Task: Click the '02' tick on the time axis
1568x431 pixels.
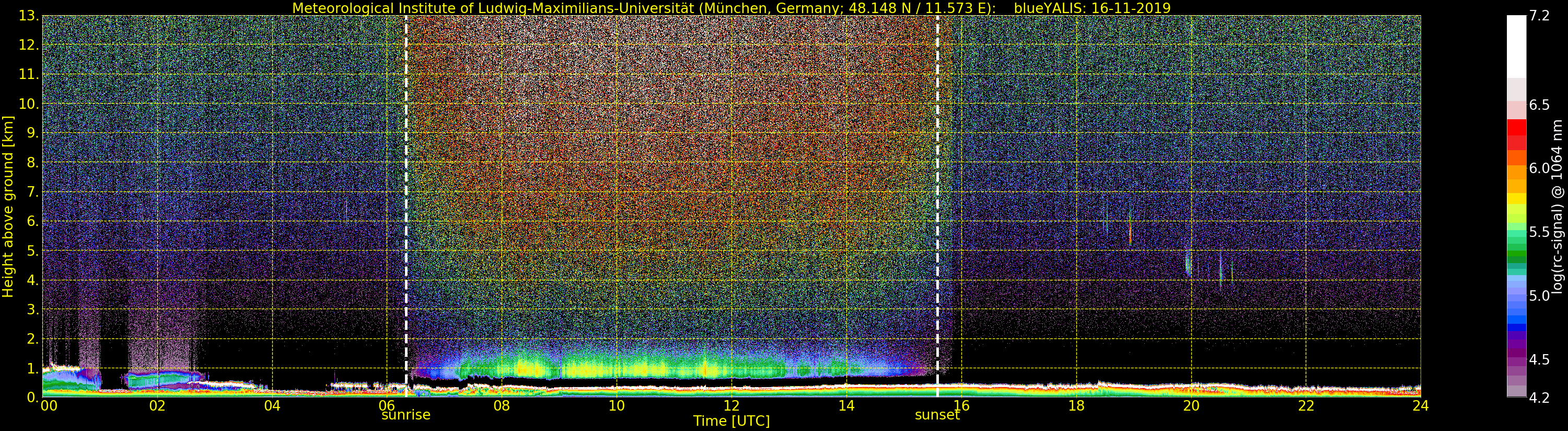Action: coord(157,406)
